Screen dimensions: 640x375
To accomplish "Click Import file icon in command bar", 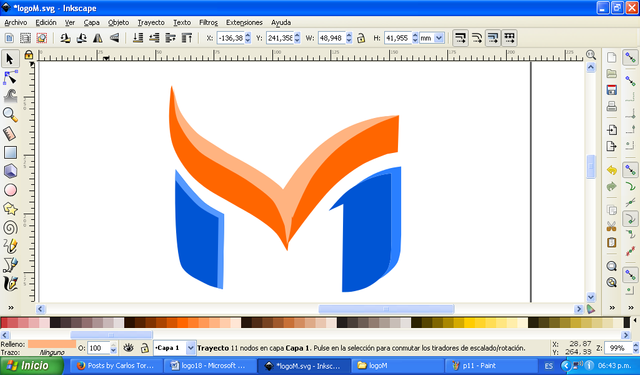I will tap(611, 130).
